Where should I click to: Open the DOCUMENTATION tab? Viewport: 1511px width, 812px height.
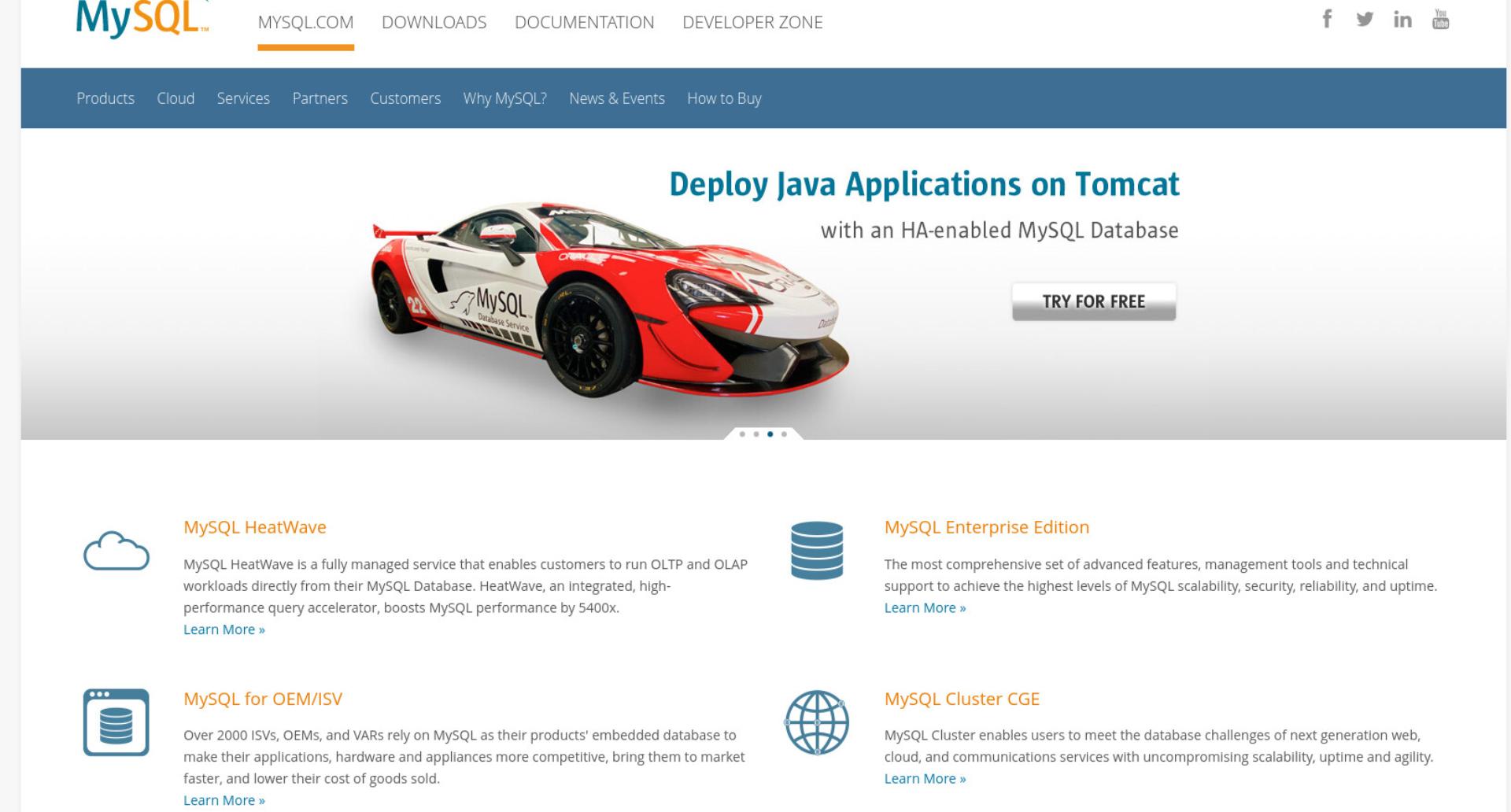(x=584, y=23)
